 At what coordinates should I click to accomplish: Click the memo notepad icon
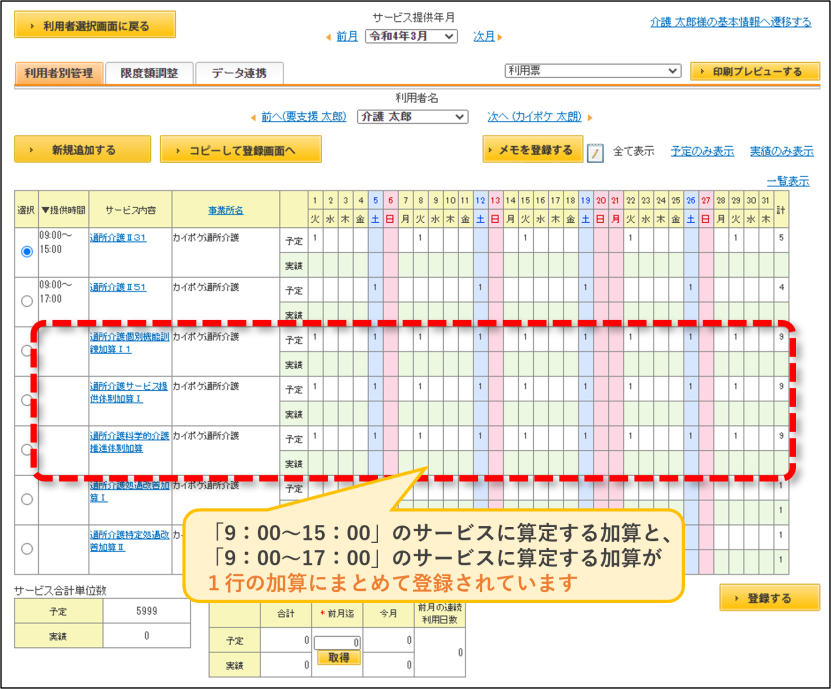point(595,153)
